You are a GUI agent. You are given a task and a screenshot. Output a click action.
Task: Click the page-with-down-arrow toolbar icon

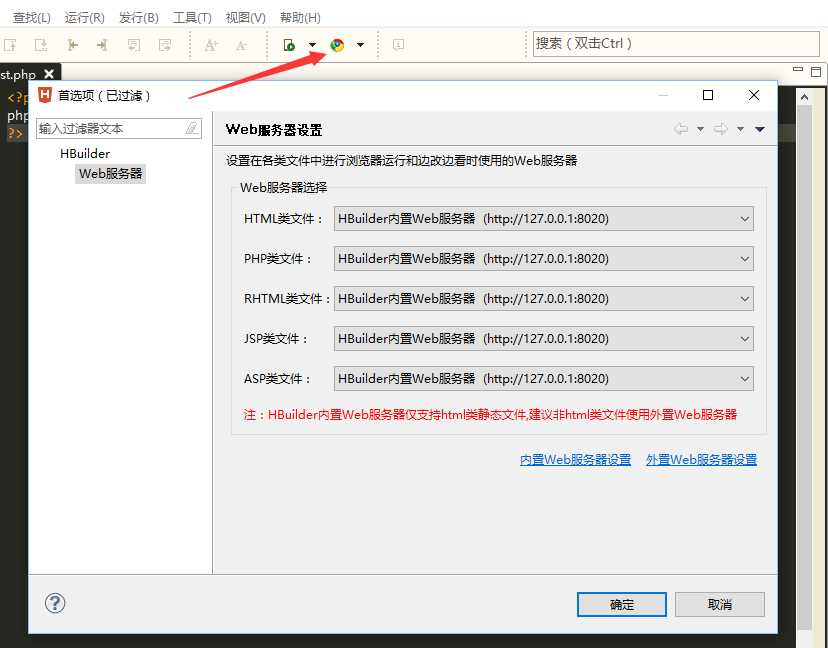click(41, 45)
